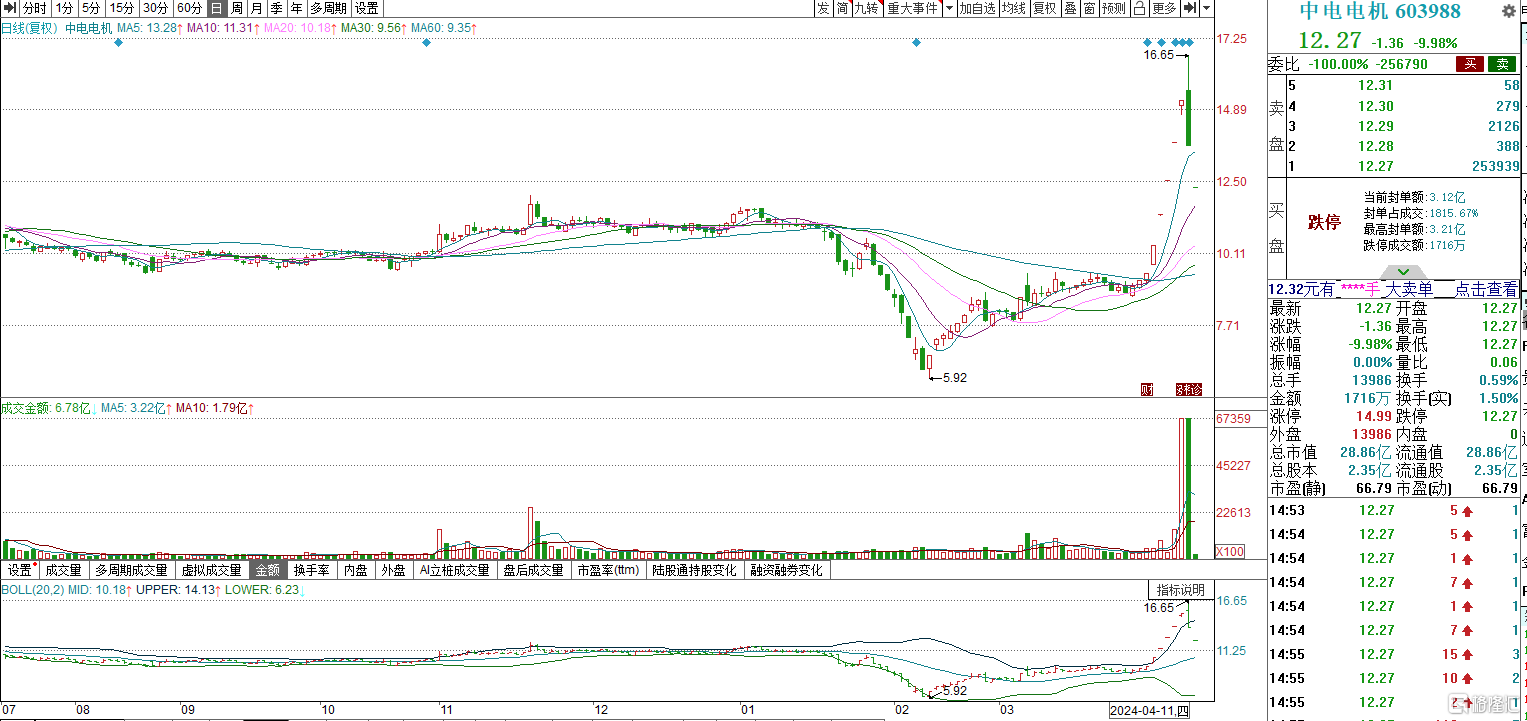This screenshot has height=721, width=1527.
Task: Click the 财 marker icon on the chart
Action: point(1146,389)
